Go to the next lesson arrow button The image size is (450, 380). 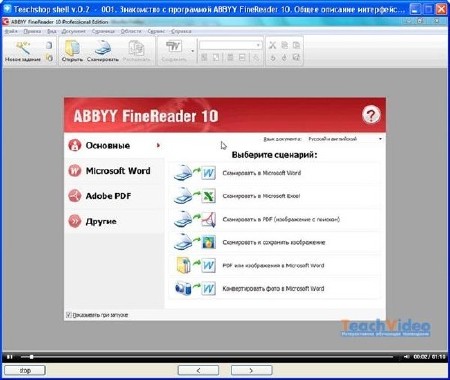point(252,370)
